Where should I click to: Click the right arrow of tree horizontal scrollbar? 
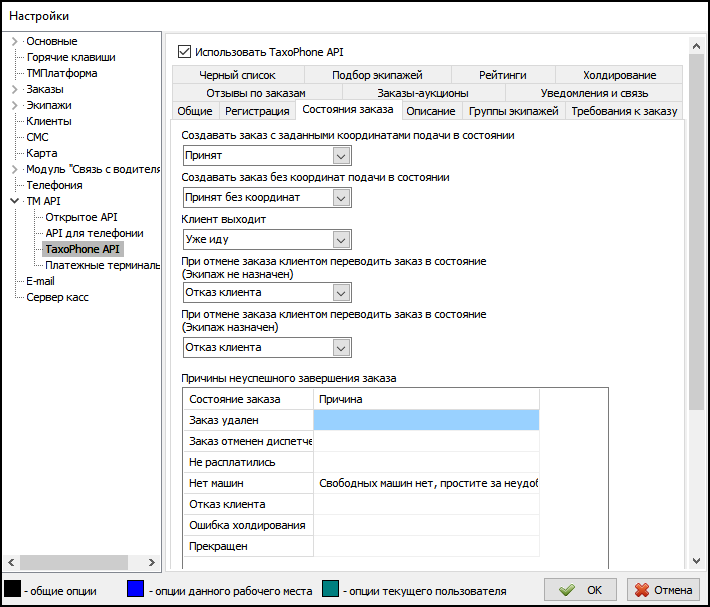(152, 562)
